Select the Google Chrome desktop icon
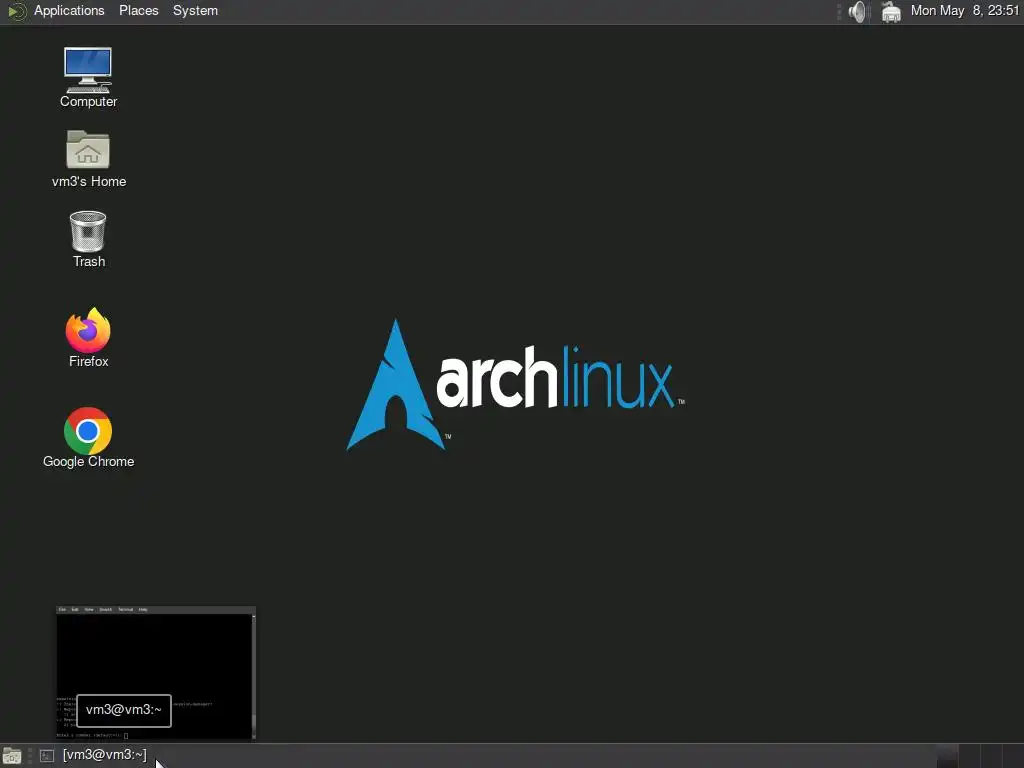 click(x=88, y=438)
